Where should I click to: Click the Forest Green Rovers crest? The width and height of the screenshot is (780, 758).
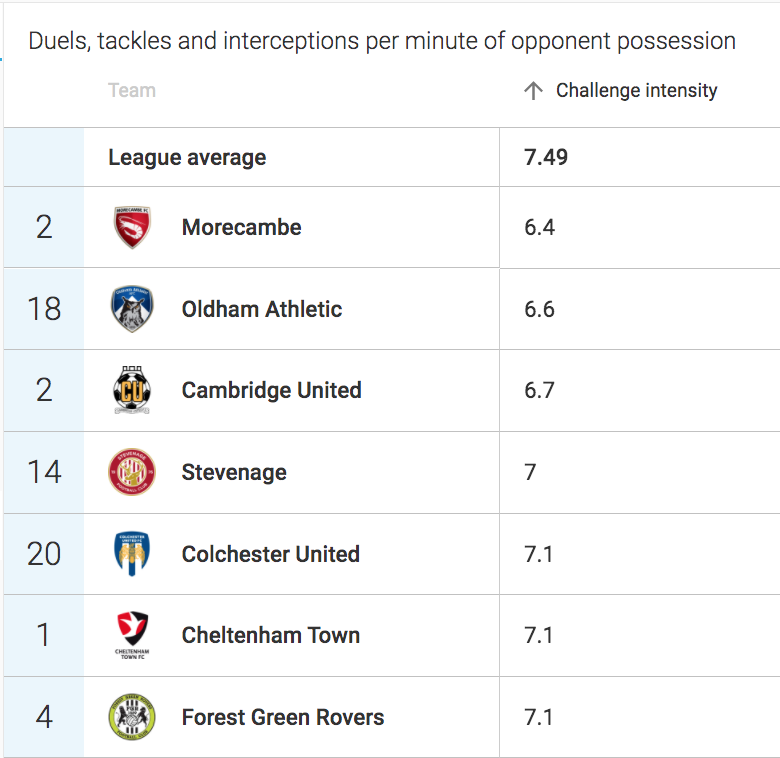[x=132, y=717]
